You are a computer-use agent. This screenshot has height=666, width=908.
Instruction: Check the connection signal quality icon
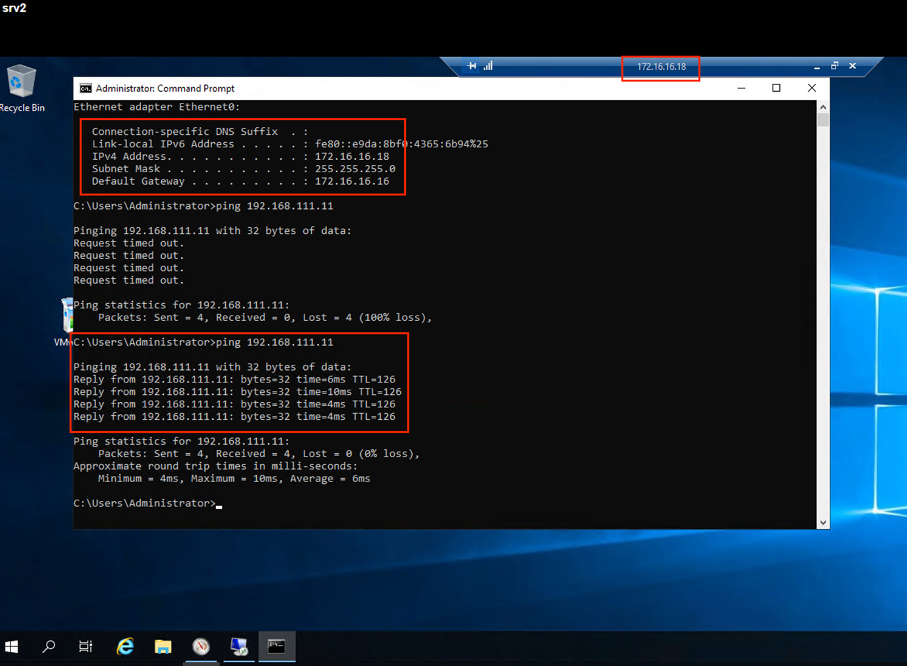[x=488, y=66]
